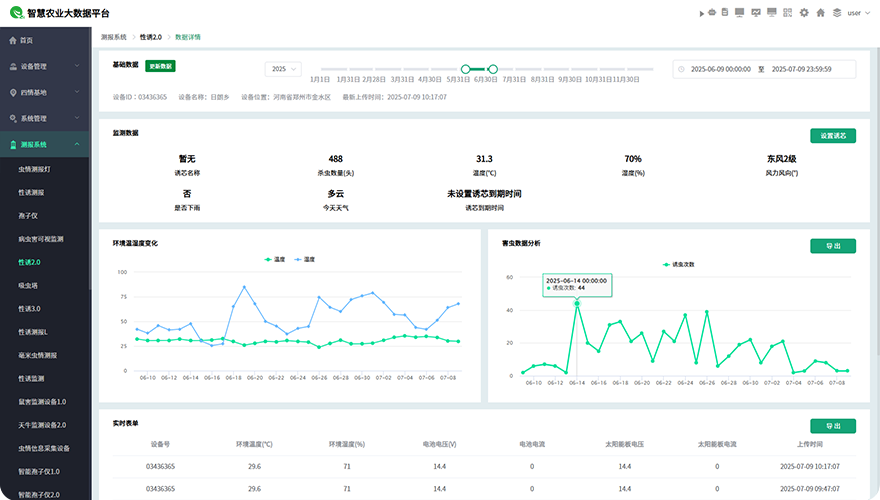Toggle the green 温度 legend series
880x500 pixels.
pyautogui.click(x=274, y=259)
